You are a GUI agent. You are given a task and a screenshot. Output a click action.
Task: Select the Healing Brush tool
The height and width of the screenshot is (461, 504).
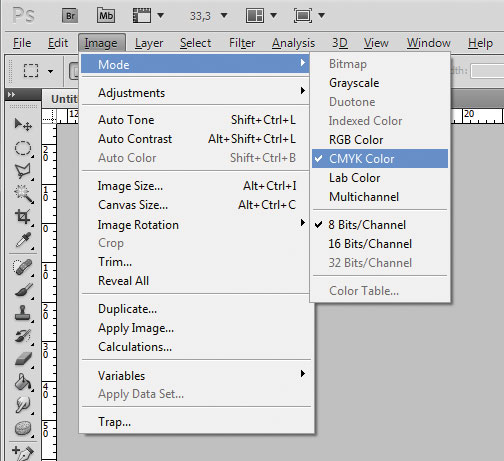[22, 267]
